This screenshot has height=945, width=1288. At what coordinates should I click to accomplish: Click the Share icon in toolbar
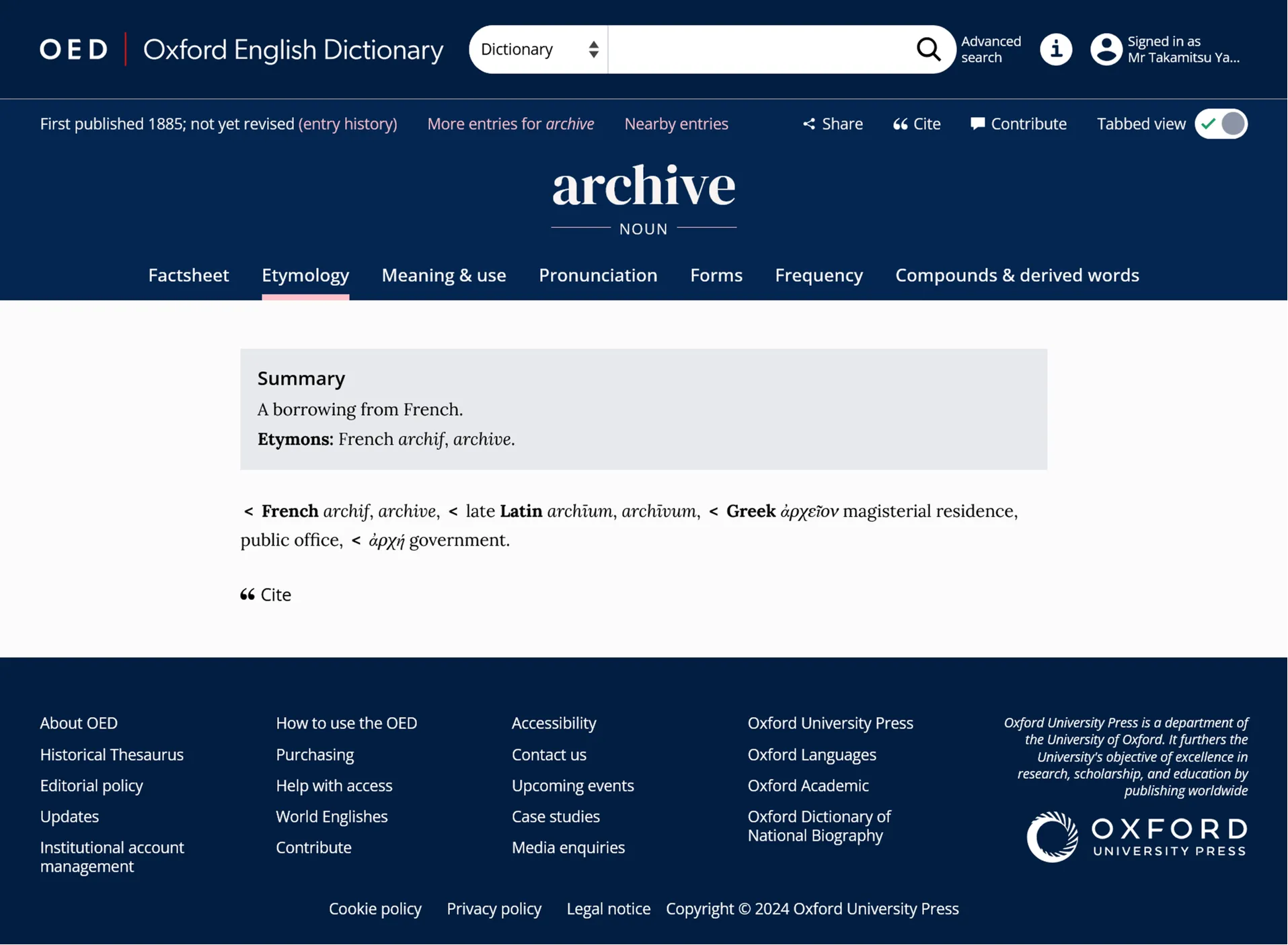click(x=808, y=124)
